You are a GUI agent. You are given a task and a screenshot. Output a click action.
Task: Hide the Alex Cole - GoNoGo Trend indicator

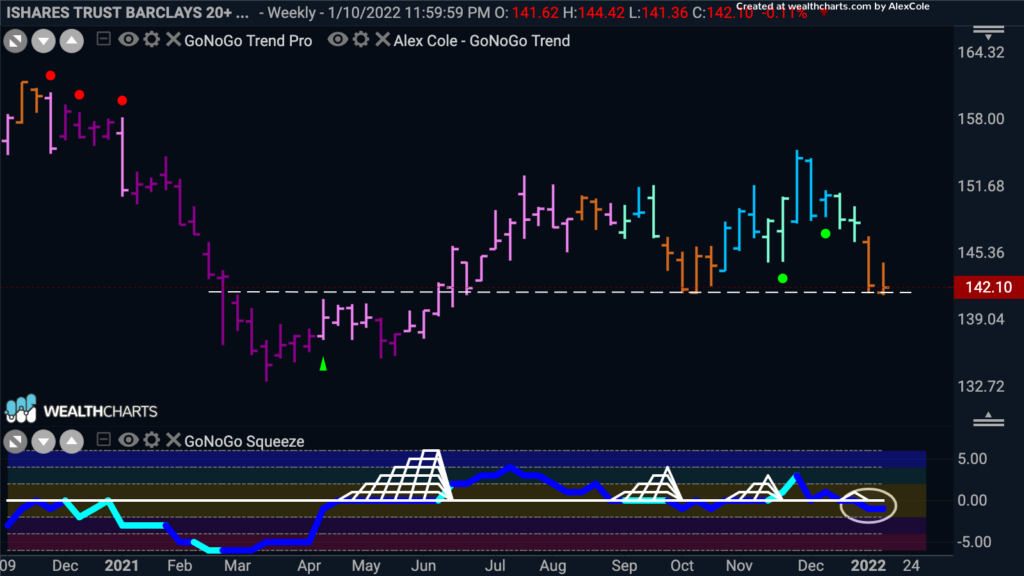point(338,39)
